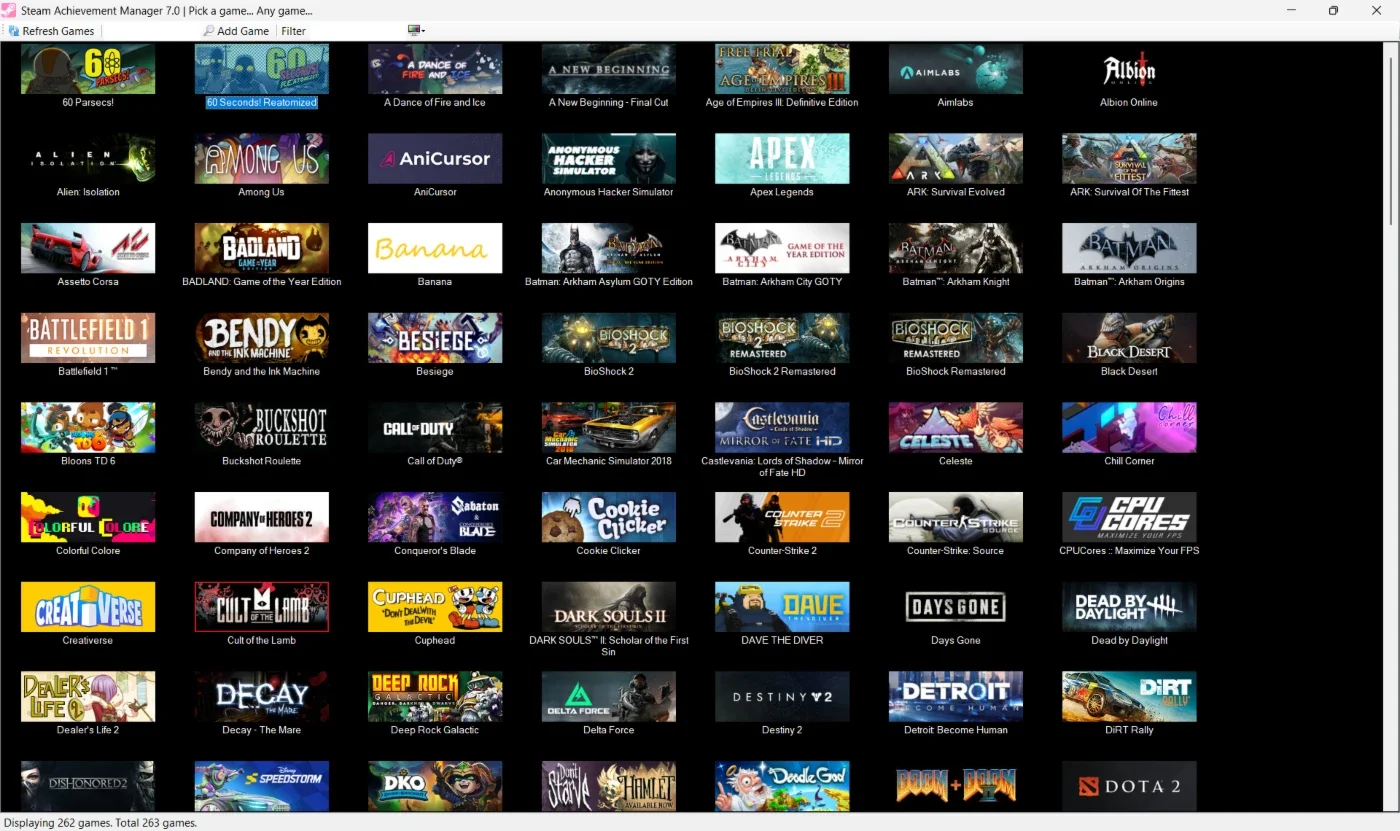This screenshot has height=831, width=1400.
Task: Open the game type filter dropdown icon
Action: point(416,31)
